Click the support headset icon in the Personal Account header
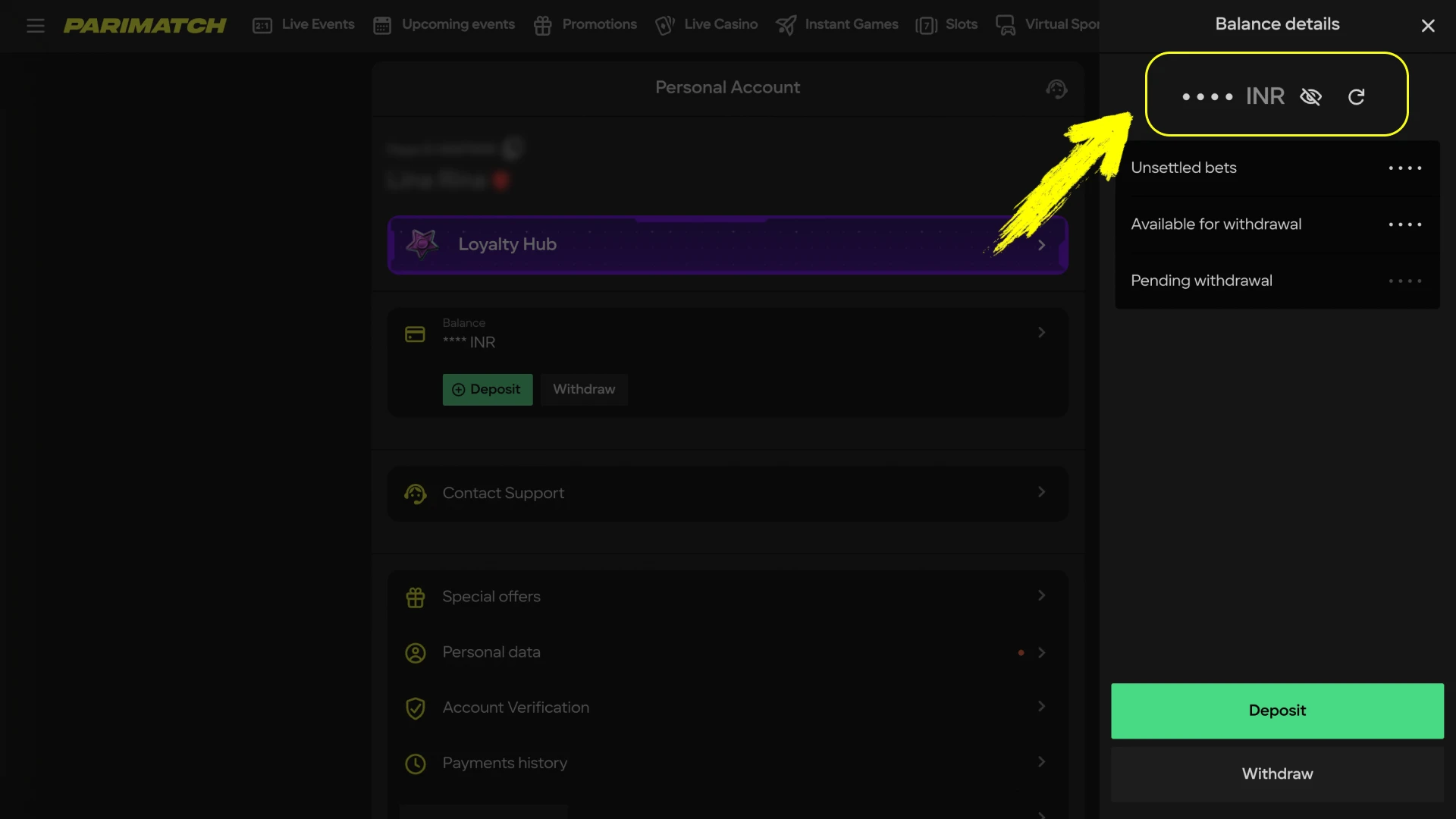 point(1056,89)
